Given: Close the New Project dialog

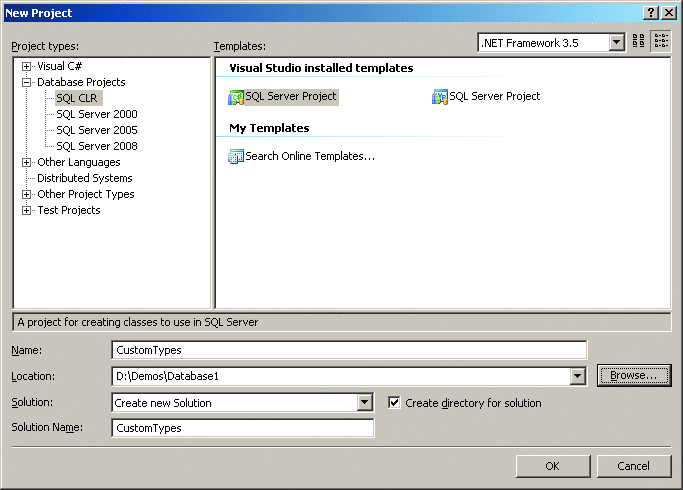Looking at the screenshot, I should point(669,13).
